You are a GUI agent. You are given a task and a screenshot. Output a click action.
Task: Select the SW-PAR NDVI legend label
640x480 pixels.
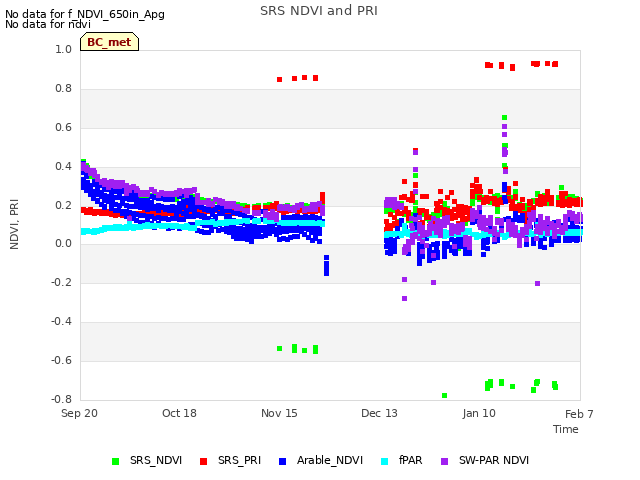pos(494,460)
